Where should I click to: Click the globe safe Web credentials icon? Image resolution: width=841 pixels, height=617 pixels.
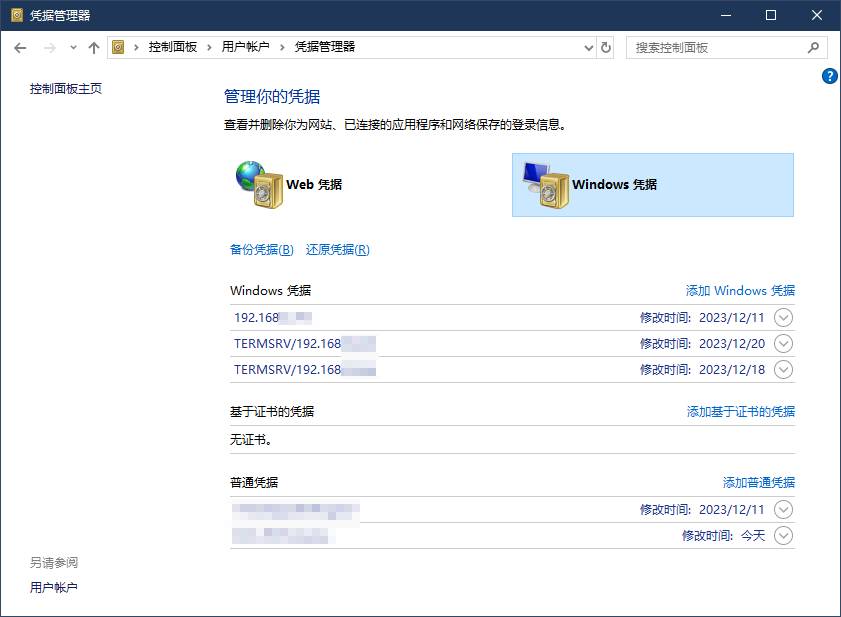coord(259,185)
